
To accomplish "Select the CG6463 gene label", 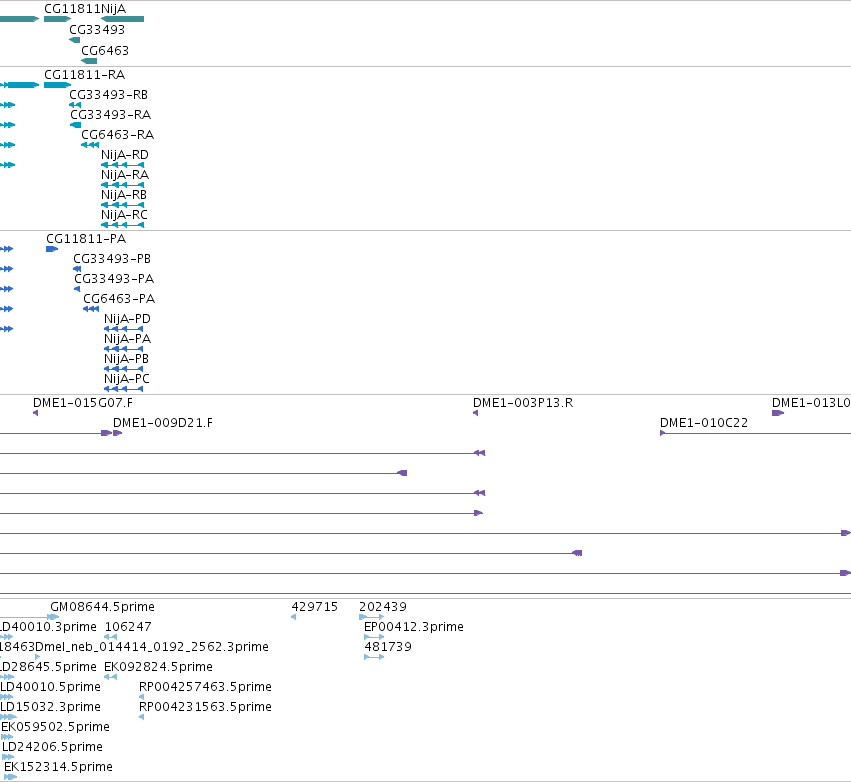I will (x=105, y=50).
